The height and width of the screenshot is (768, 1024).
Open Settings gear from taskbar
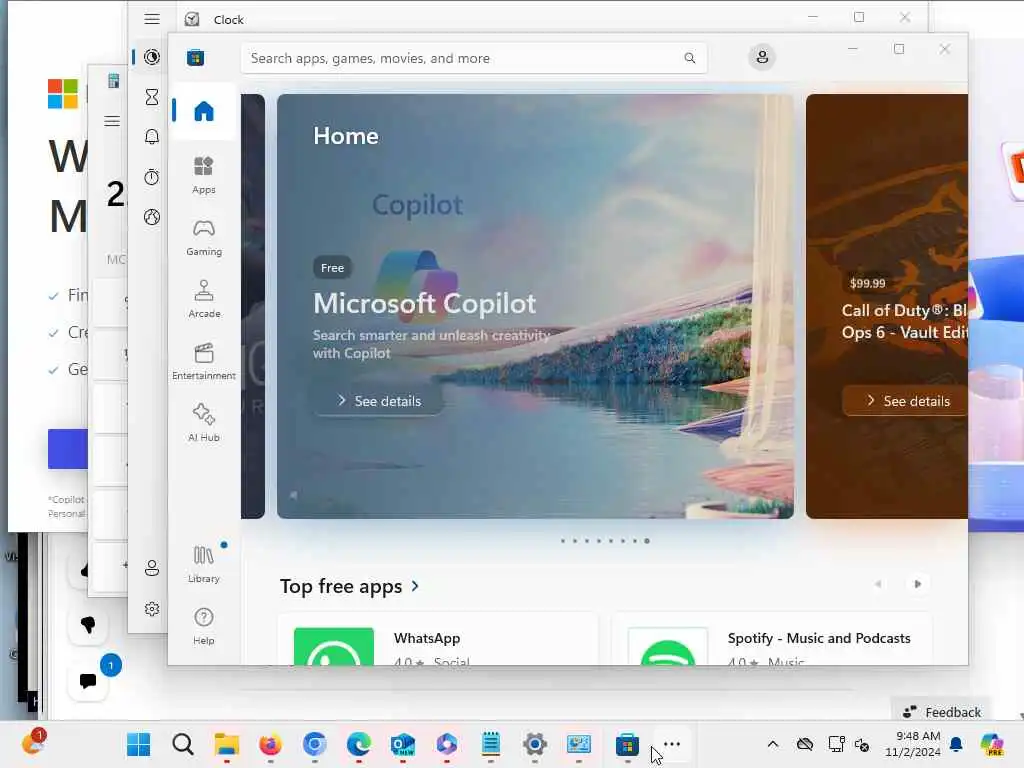[535, 744]
